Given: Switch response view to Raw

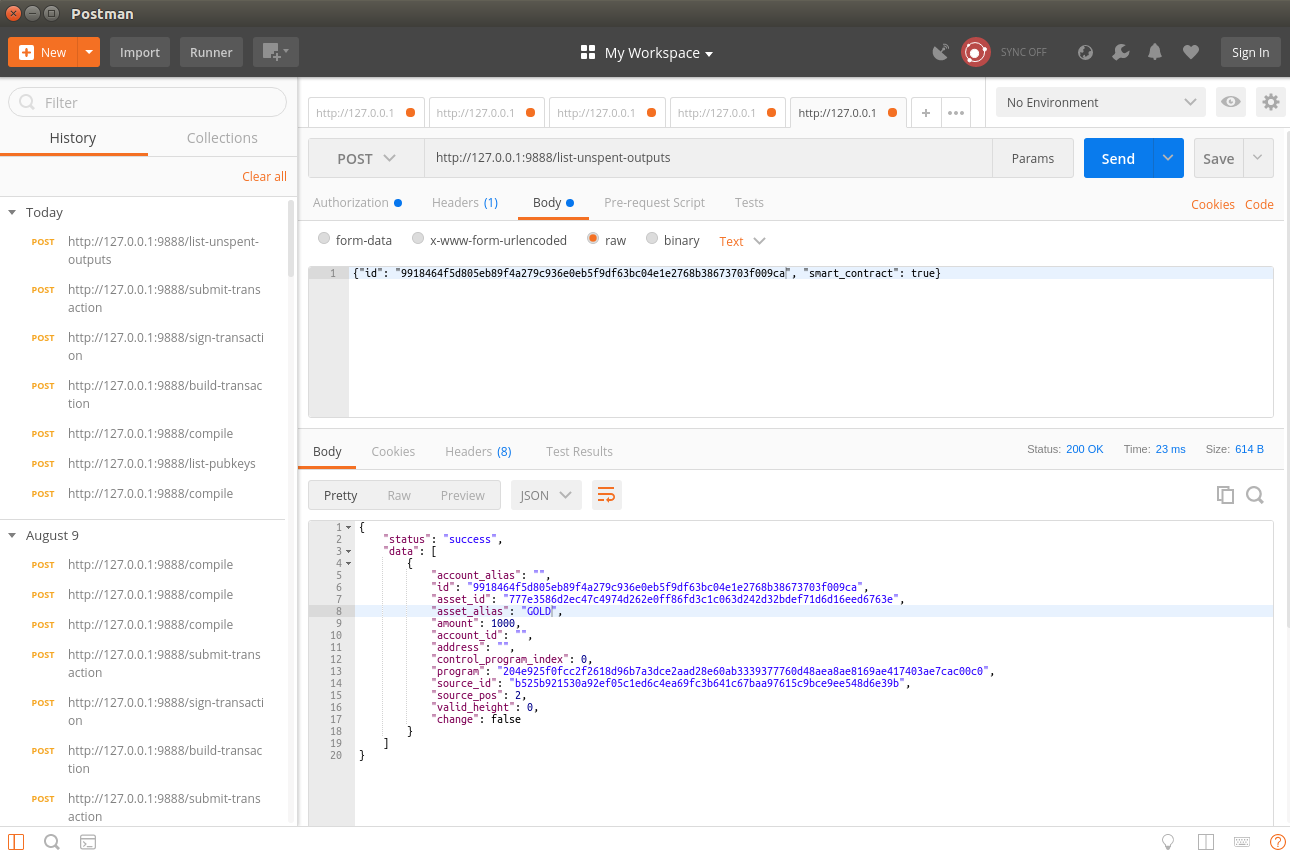Looking at the screenshot, I should point(399,495).
